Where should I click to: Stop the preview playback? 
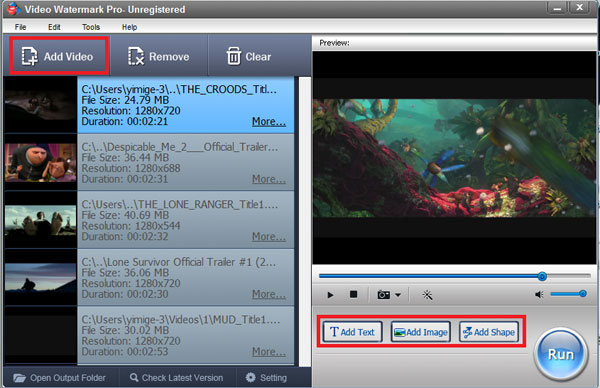pos(354,294)
